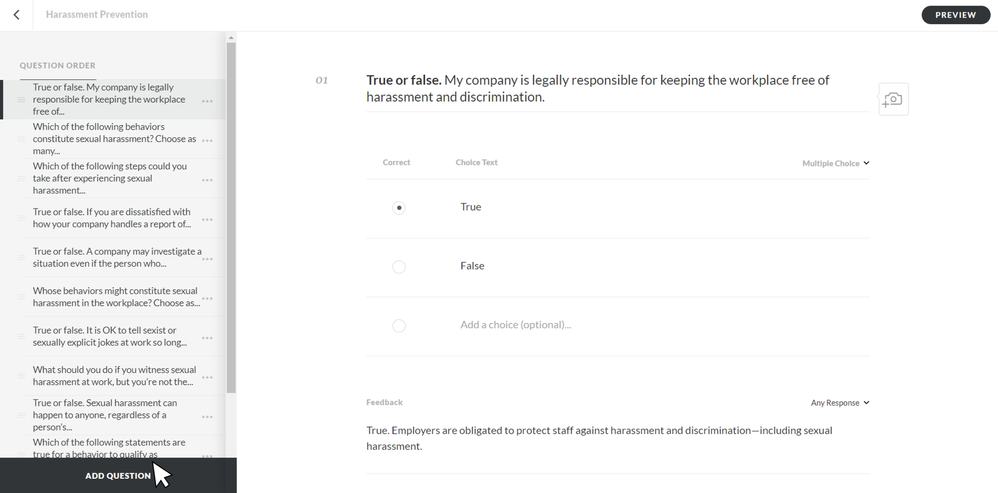The width and height of the screenshot is (998, 493).
Task: Open three-dot menu for 'Whose behaviors might constitute' question
Action: pyautogui.click(x=207, y=298)
